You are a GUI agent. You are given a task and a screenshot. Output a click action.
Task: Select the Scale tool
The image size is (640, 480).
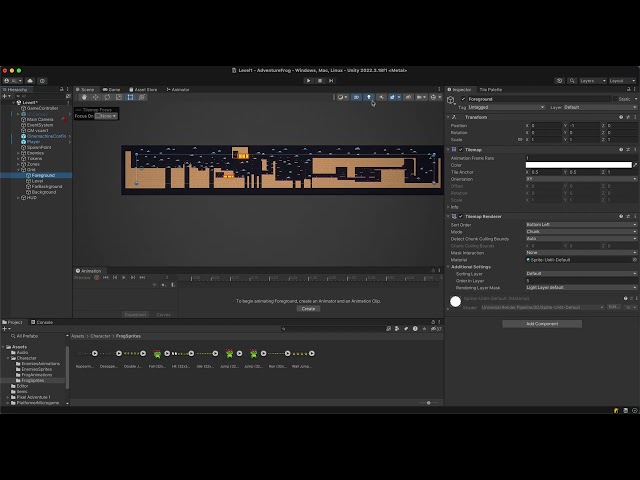119,97
